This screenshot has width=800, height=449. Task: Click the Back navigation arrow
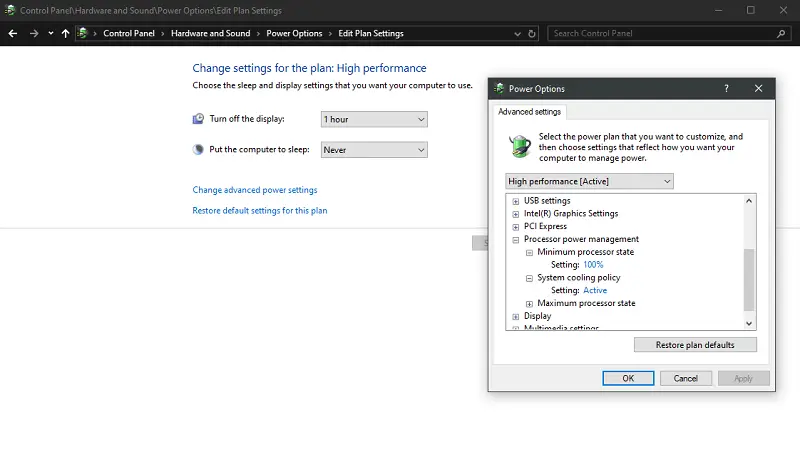pos(13,33)
